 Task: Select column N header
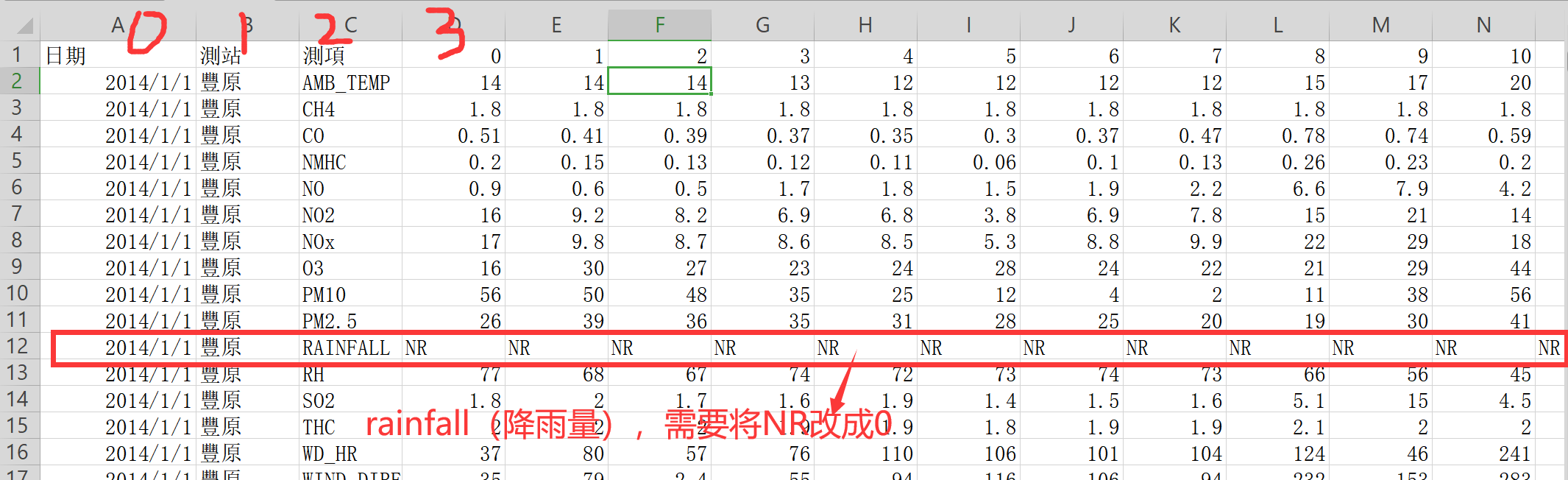coord(1483,25)
